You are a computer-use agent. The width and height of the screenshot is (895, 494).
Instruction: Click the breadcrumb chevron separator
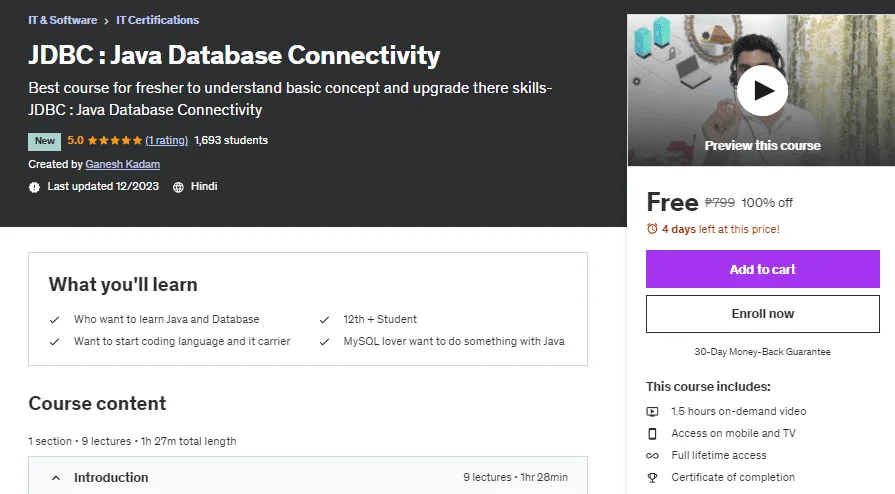click(x=106, y=21)
